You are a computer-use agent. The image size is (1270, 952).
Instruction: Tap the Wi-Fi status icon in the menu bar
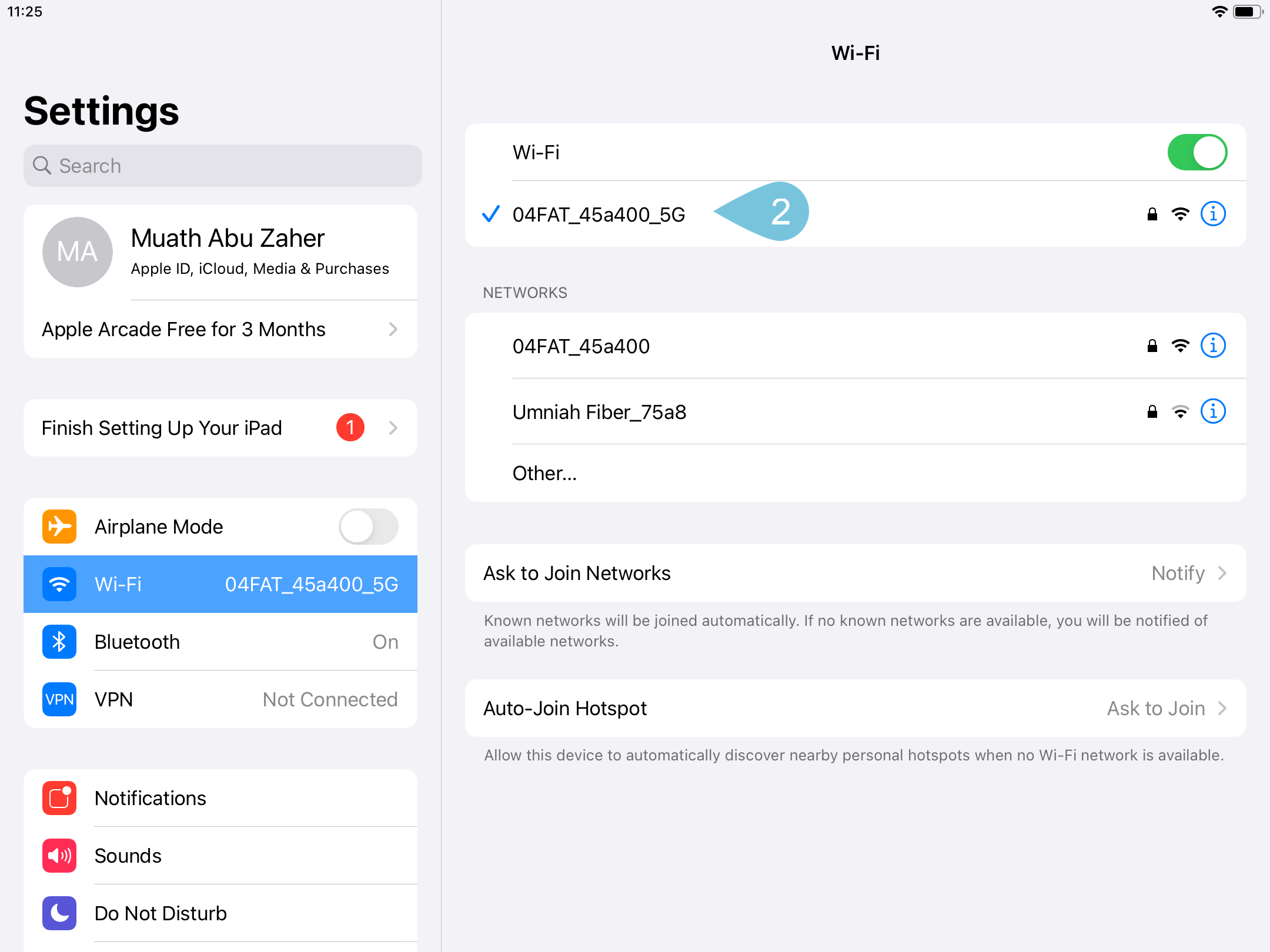coord(1219,11)
